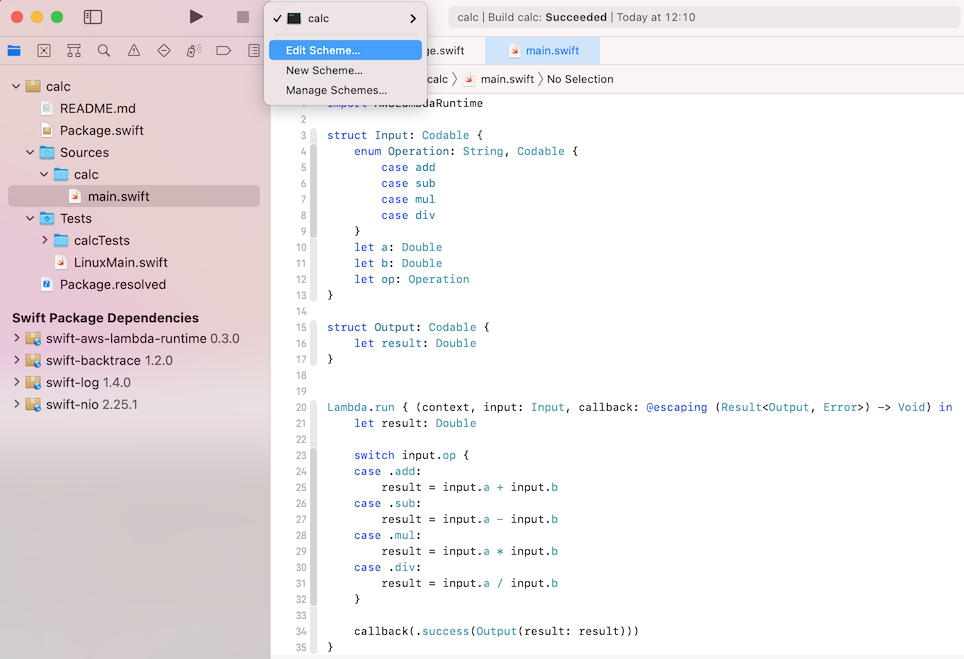Click the 'let op: Operation' line
The image size is (964, 659).
[411, 279]
